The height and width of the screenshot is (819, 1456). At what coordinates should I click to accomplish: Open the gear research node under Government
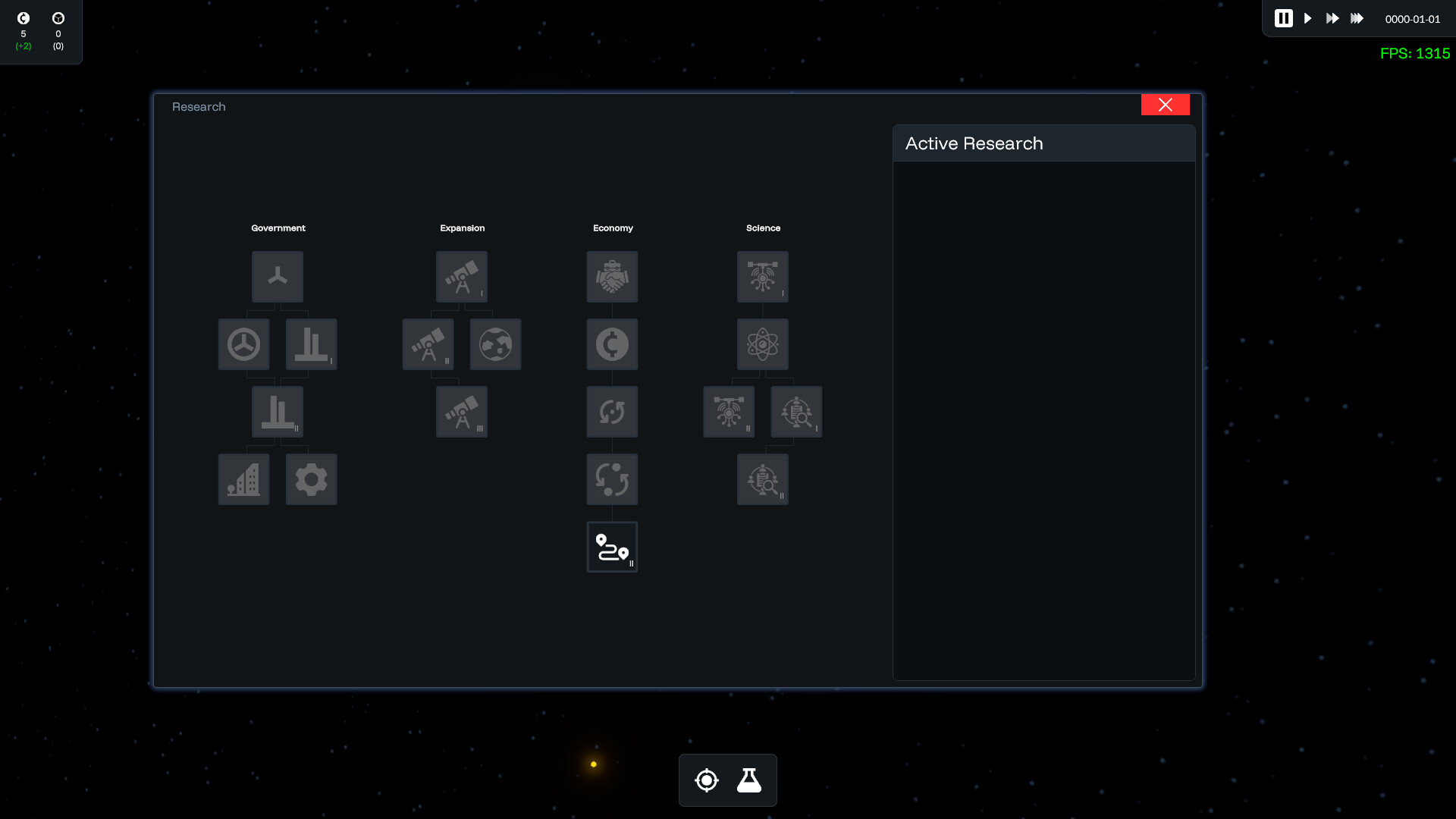pos(311,479)
